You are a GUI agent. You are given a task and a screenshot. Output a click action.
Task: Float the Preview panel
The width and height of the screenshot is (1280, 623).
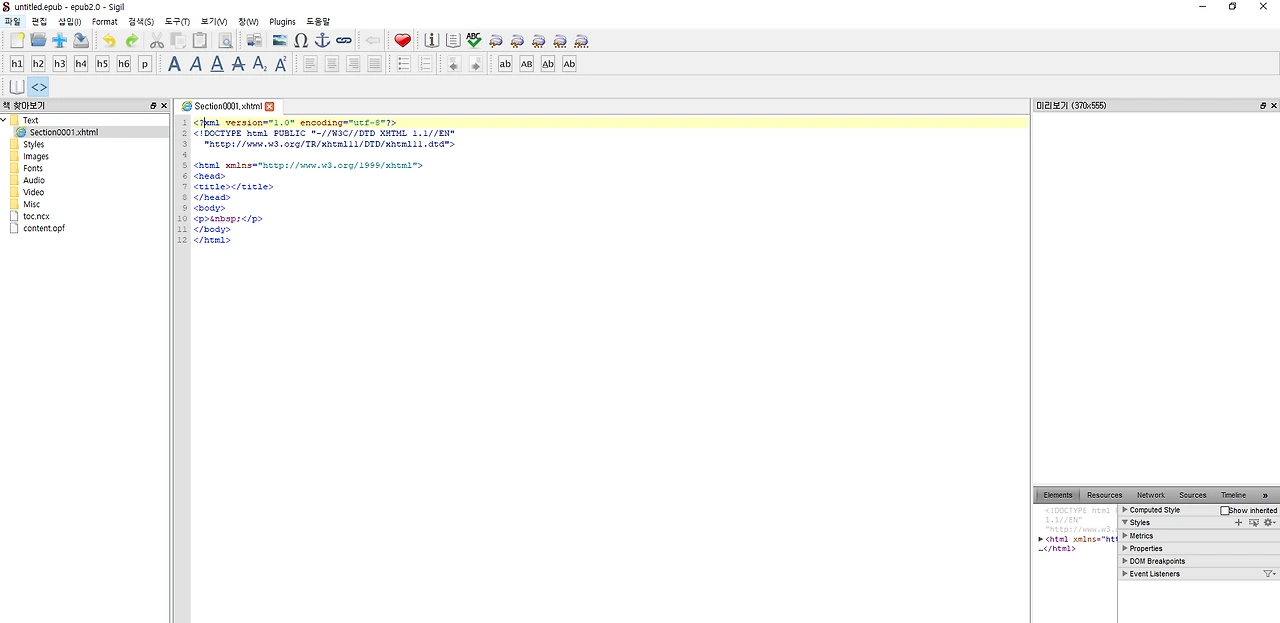pyautogui.click(x=1263, y=106)
